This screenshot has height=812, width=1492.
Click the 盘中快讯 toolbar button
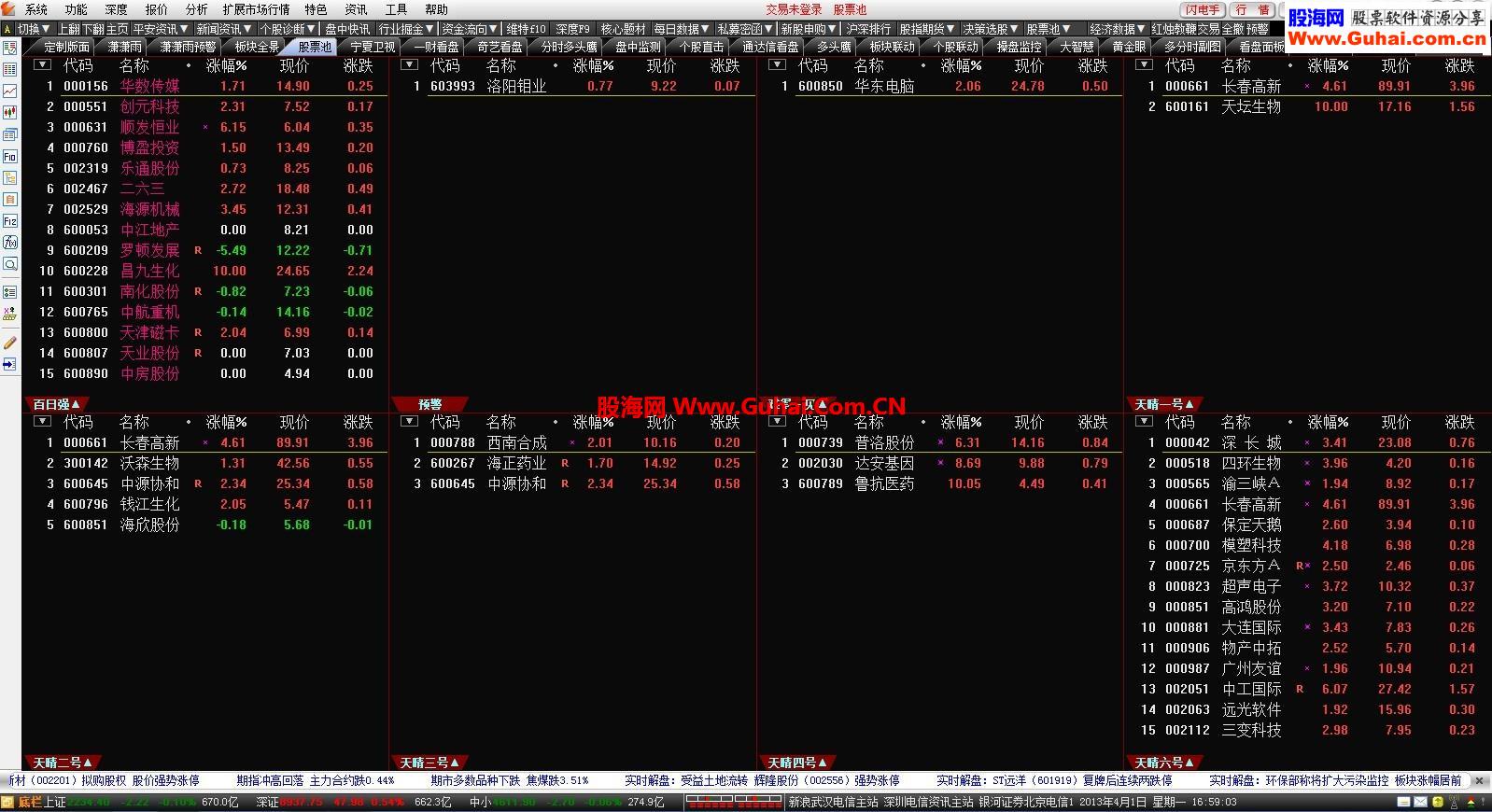coord(347,29)
